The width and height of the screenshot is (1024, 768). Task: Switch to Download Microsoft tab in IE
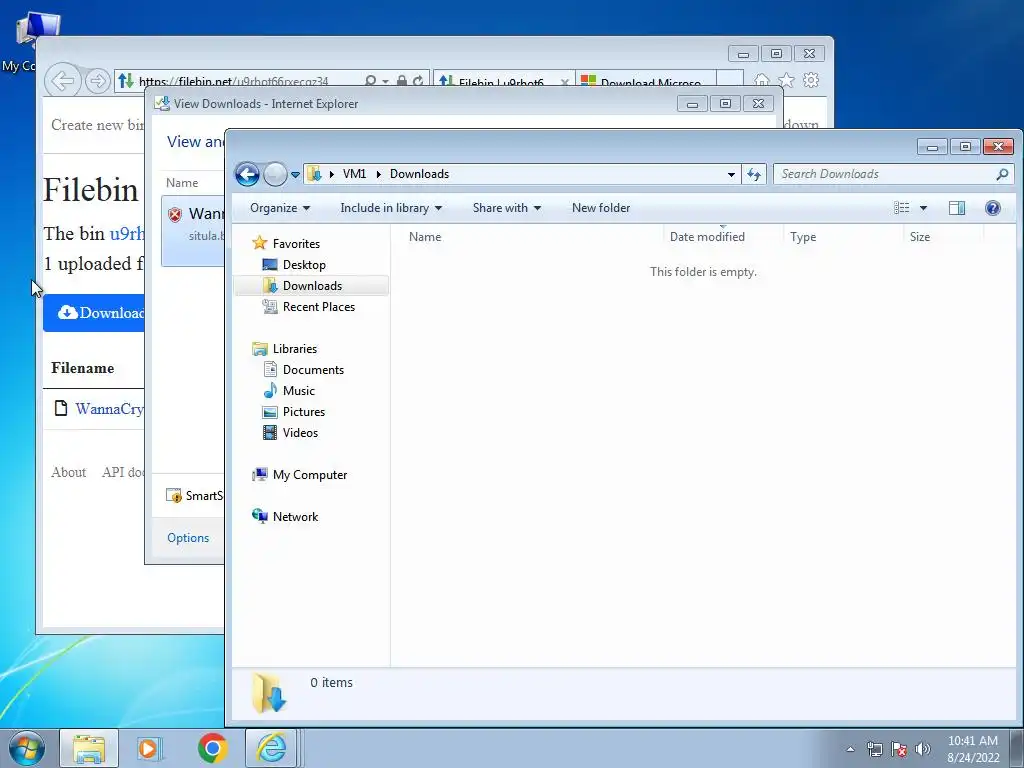coord(645,82)
